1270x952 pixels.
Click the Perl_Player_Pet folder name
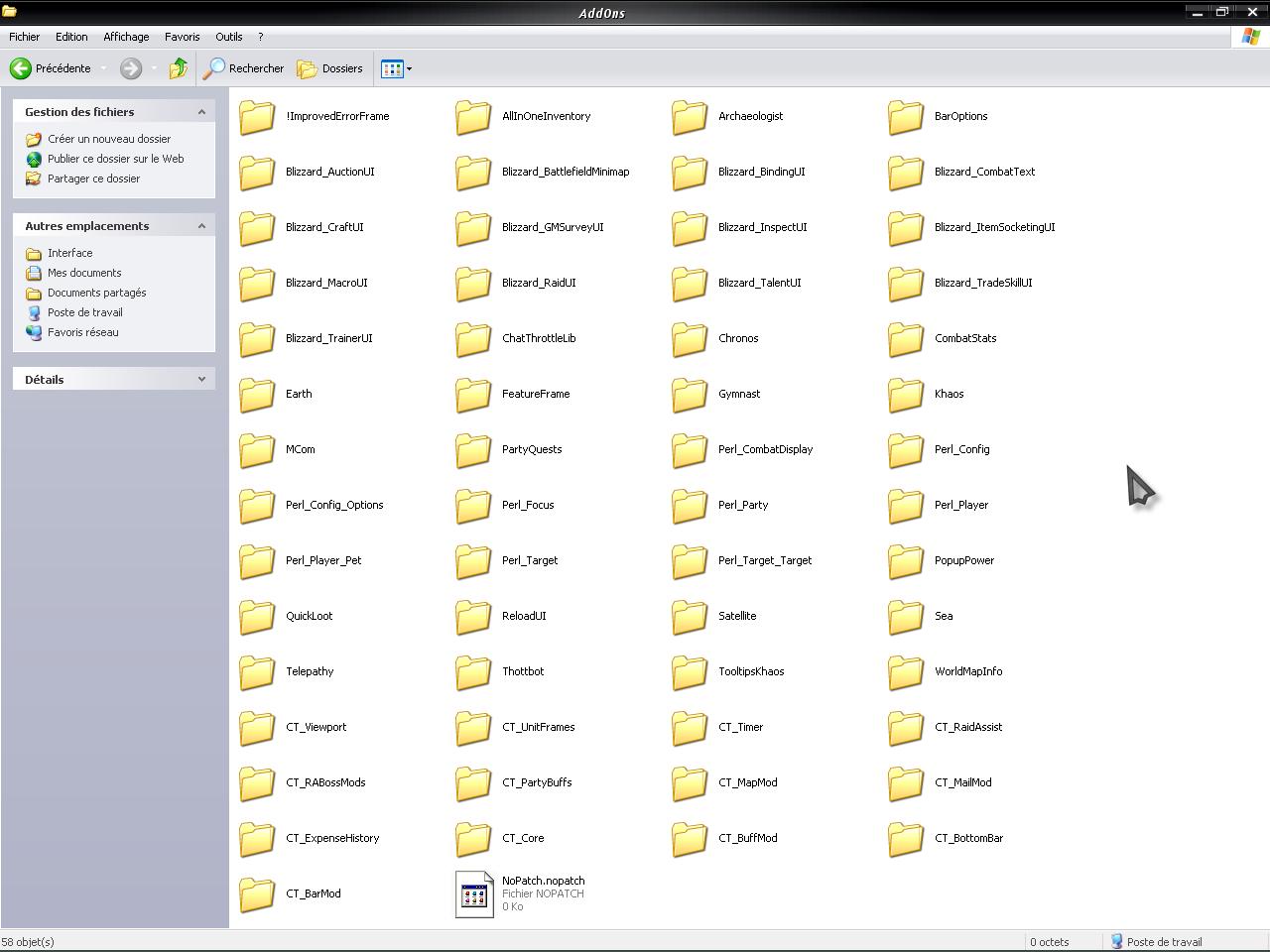click(323, 560)
